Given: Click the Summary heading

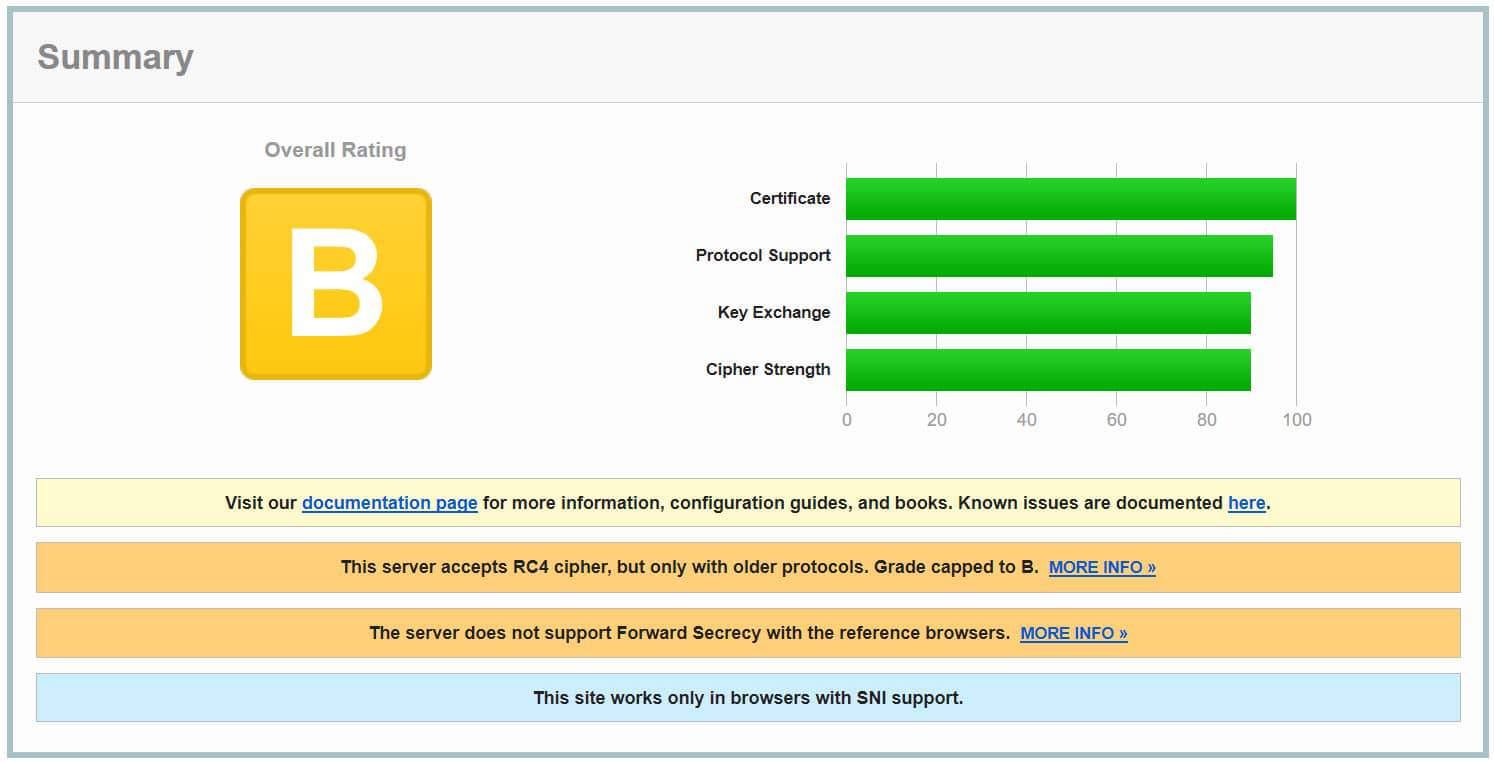Looking at the screenshot, I should pos(115,57).
